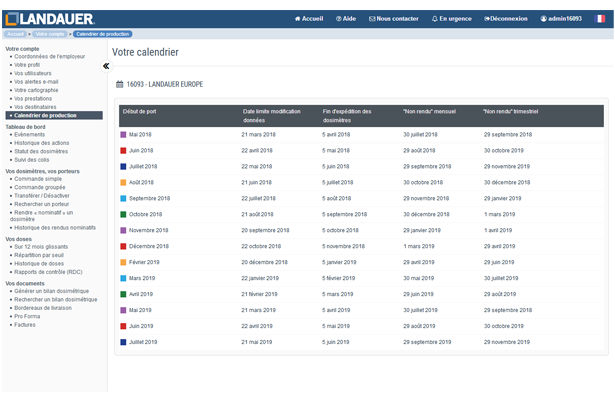Image resolution: width=615 pixels, height=400 pixels.
Task: Select Statut des dosimètres in sidebar
Action: (42, 151)
